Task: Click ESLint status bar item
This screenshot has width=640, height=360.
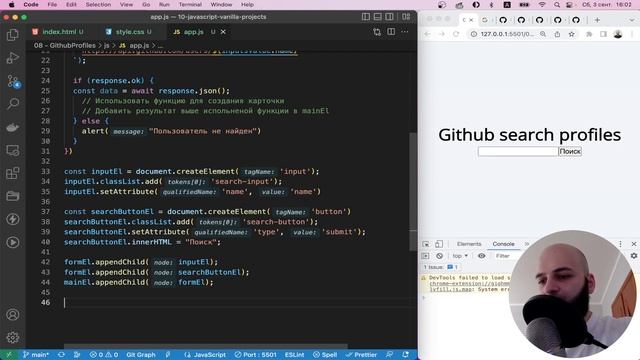Action: [x=294, y=355]
